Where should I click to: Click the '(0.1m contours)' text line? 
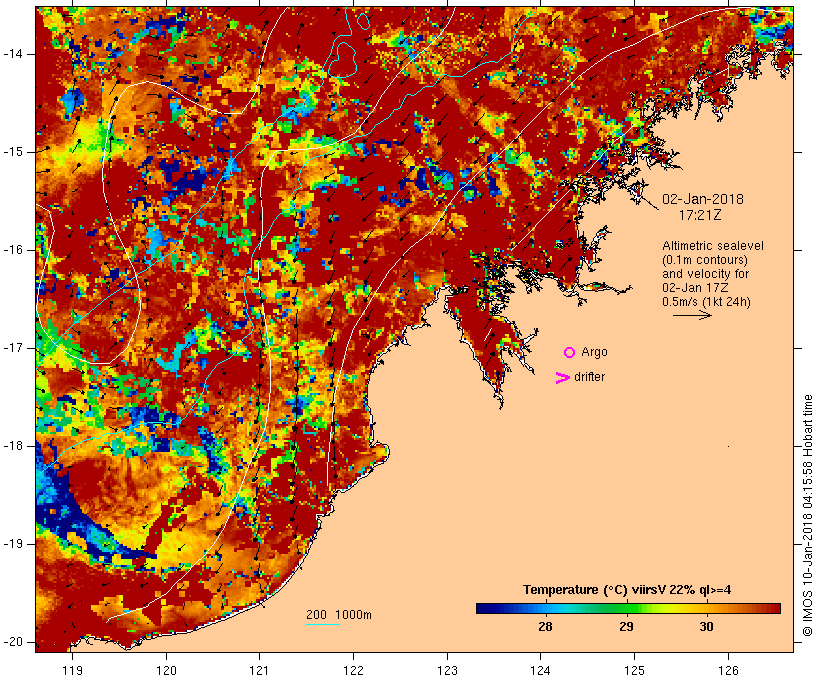705,260
